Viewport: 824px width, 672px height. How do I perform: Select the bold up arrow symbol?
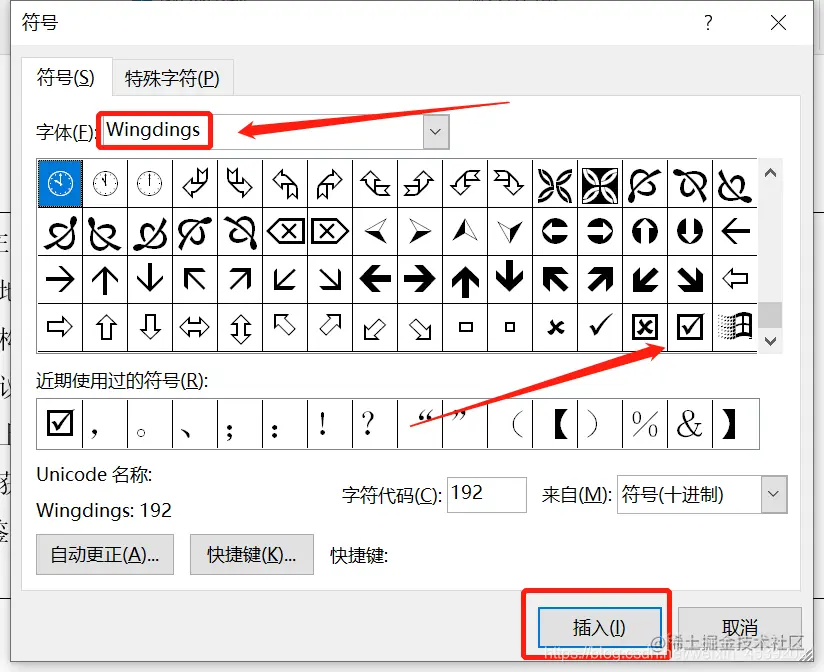(465, 280)
